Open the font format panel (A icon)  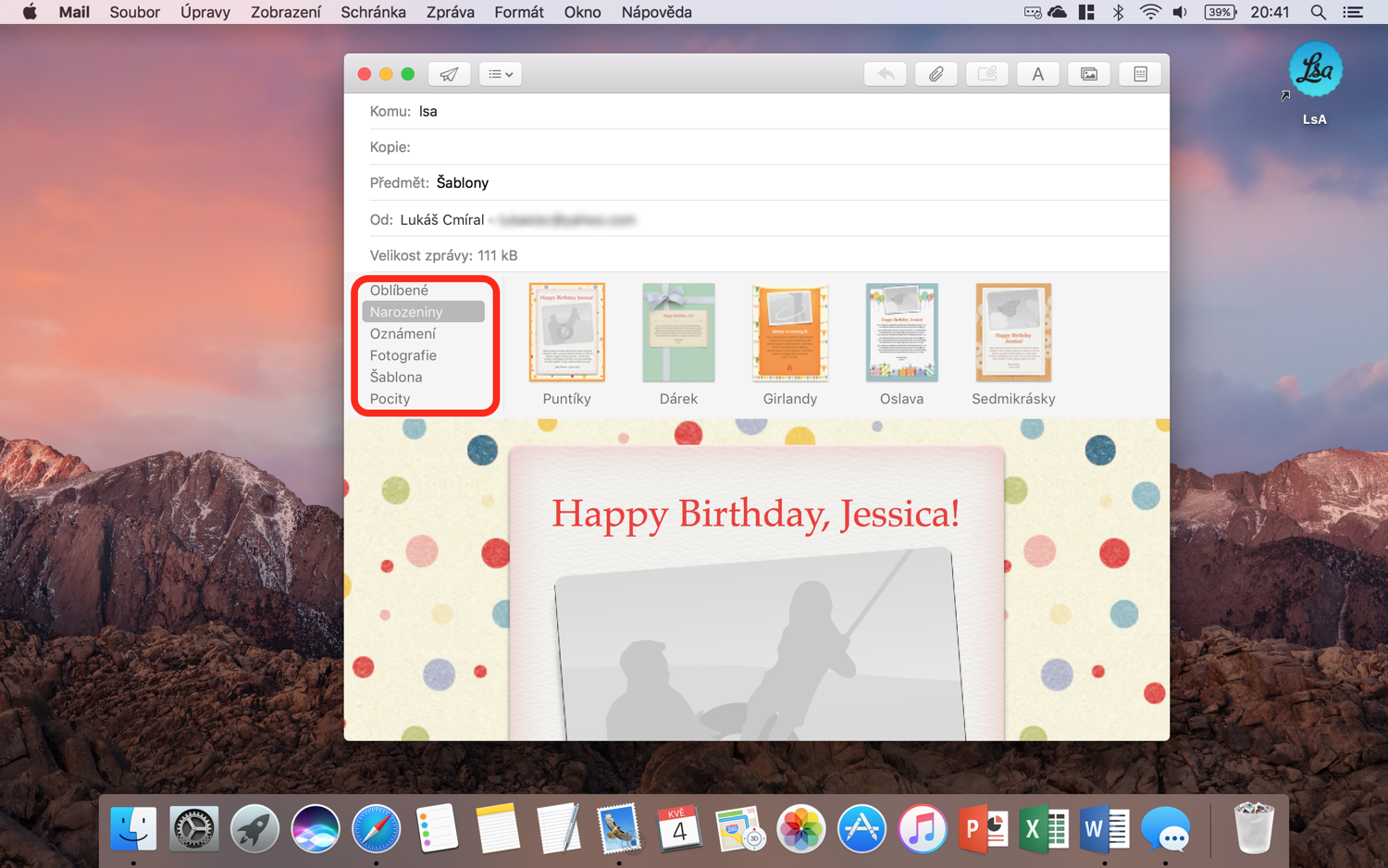click(x=1037, y=74)
